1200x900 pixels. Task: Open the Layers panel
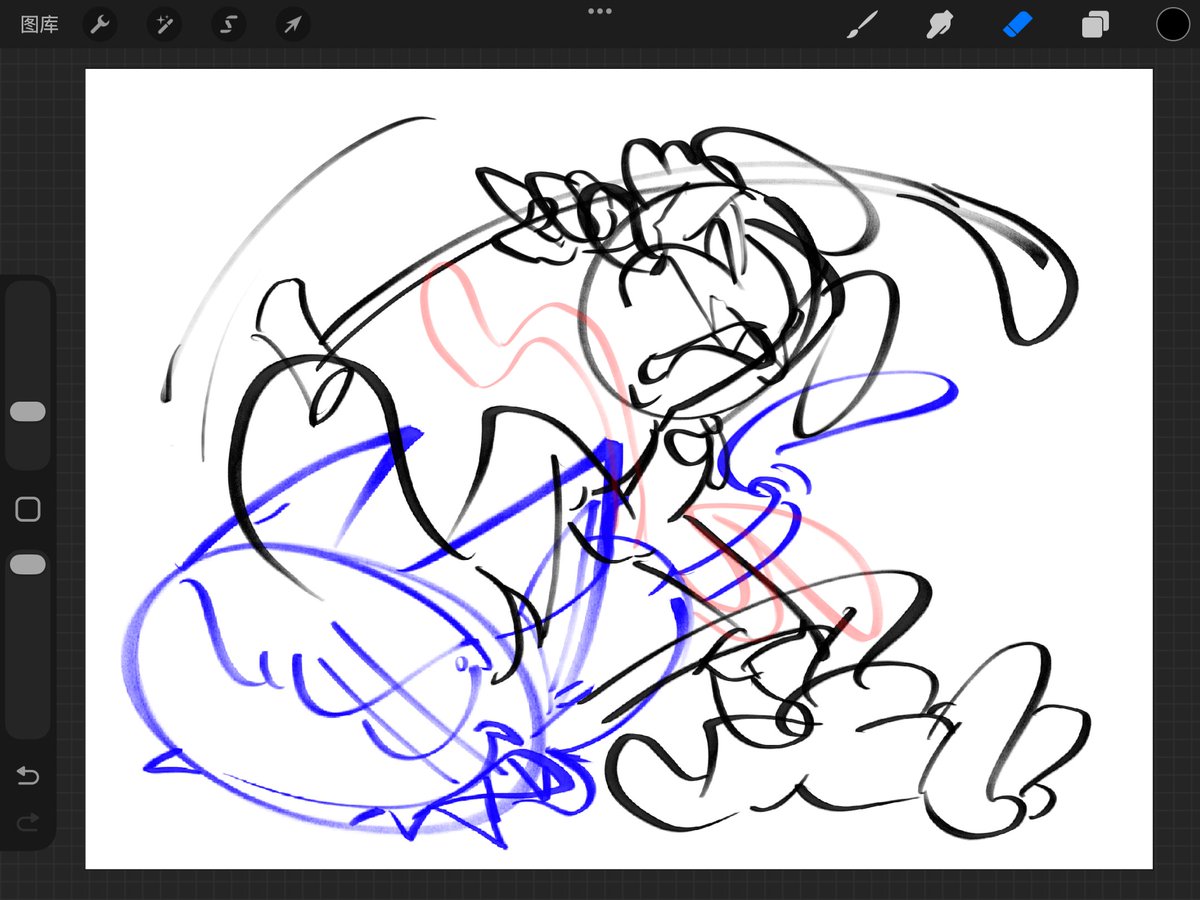(x=1095, y=24)
